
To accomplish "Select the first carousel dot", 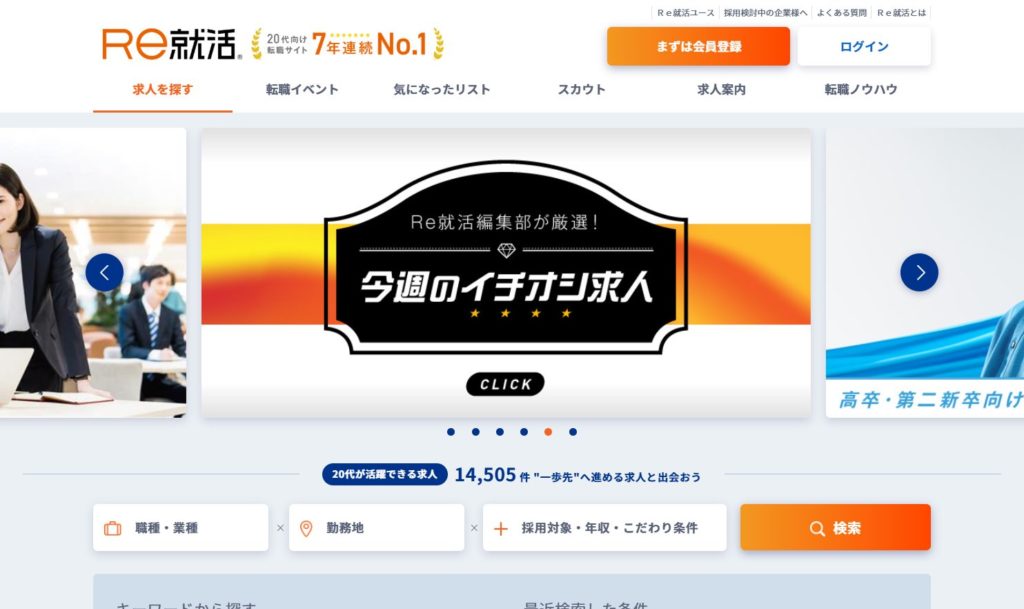I will pos(451,431).
